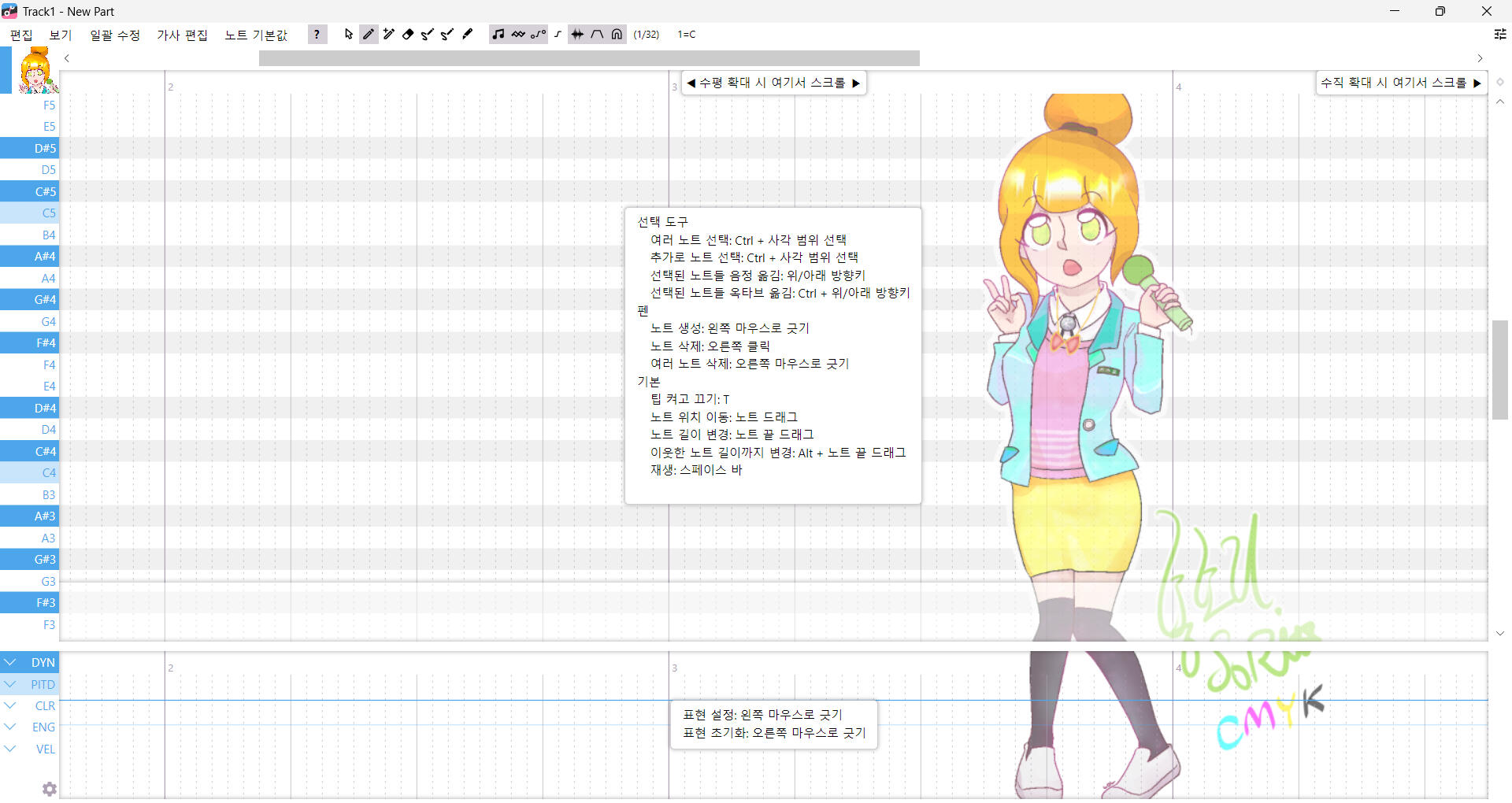Open the 1/32 snap division selector
Image resolution: width=1512 pixels, height=803 pixels.
(646, 34)
